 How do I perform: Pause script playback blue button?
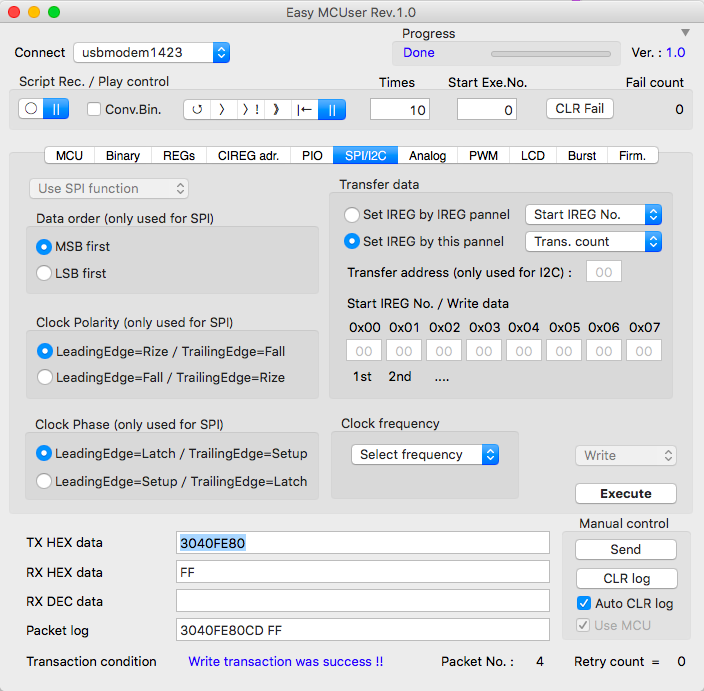332,110
